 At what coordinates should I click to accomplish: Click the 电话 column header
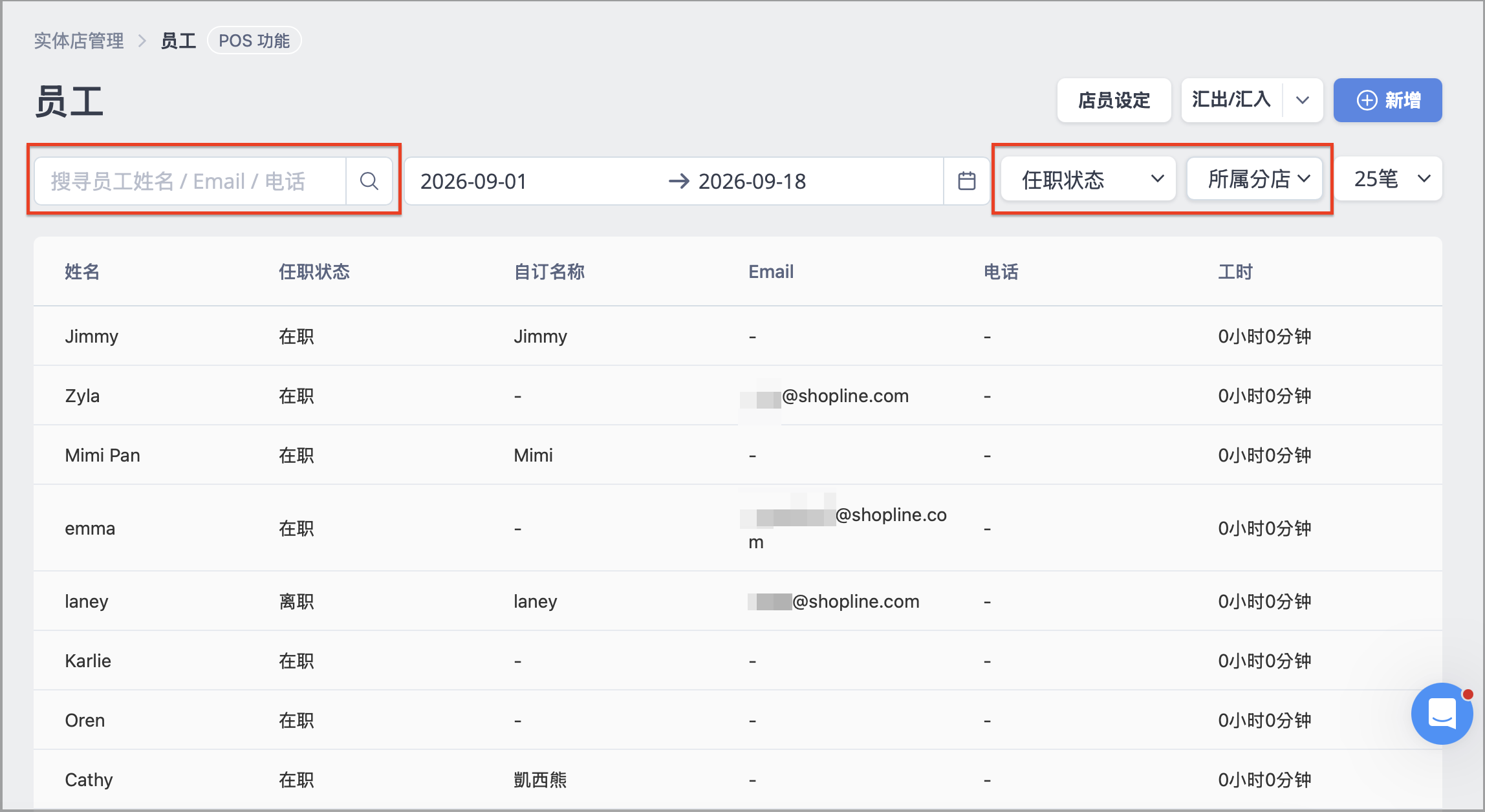point(1001,272)
